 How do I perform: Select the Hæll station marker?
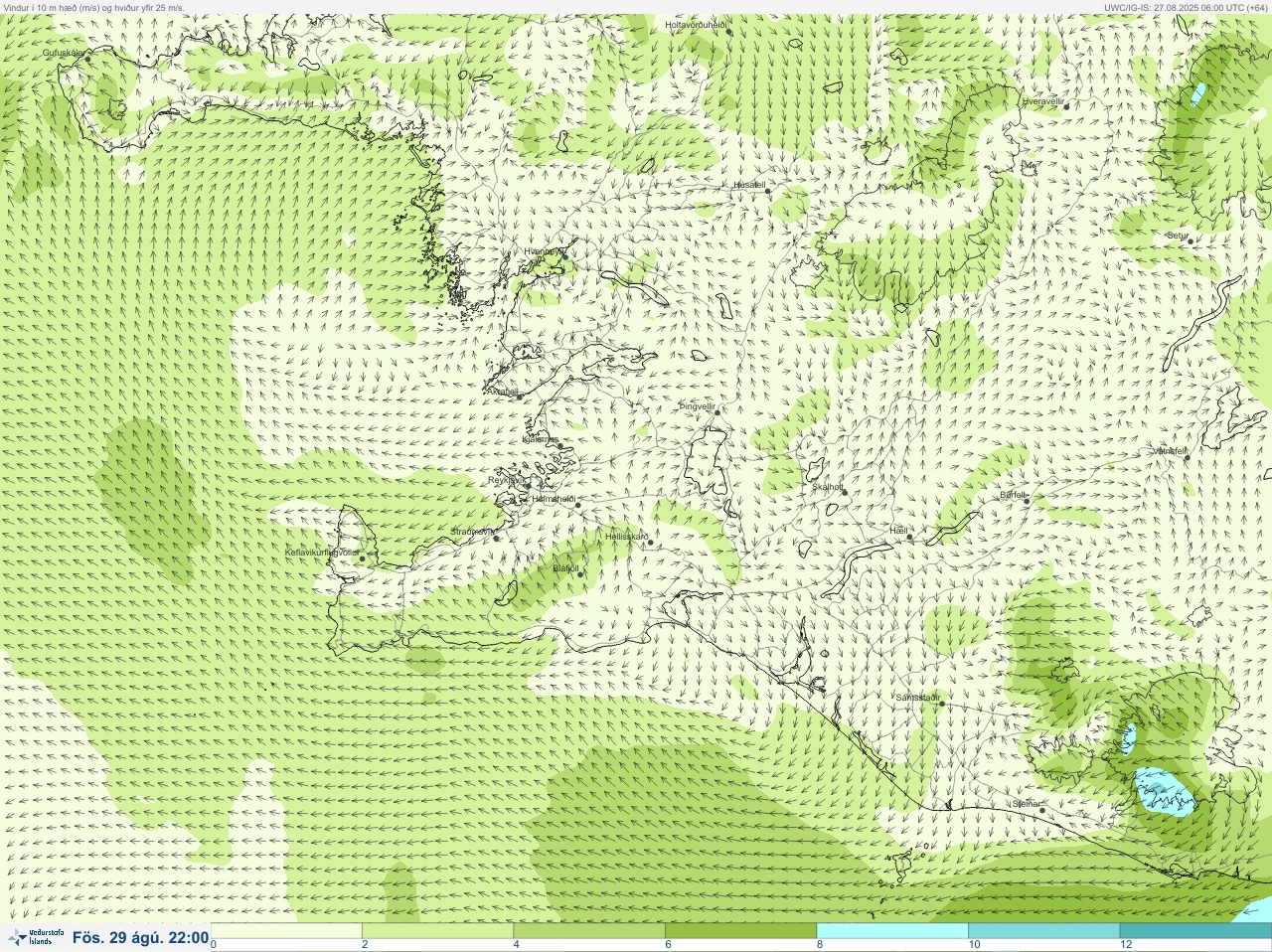(x=909, y=537)
